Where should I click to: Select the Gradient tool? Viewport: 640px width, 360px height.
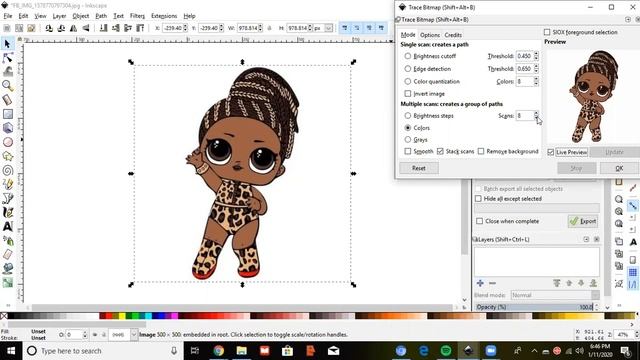pyautogui.click(x=7, y=282)
